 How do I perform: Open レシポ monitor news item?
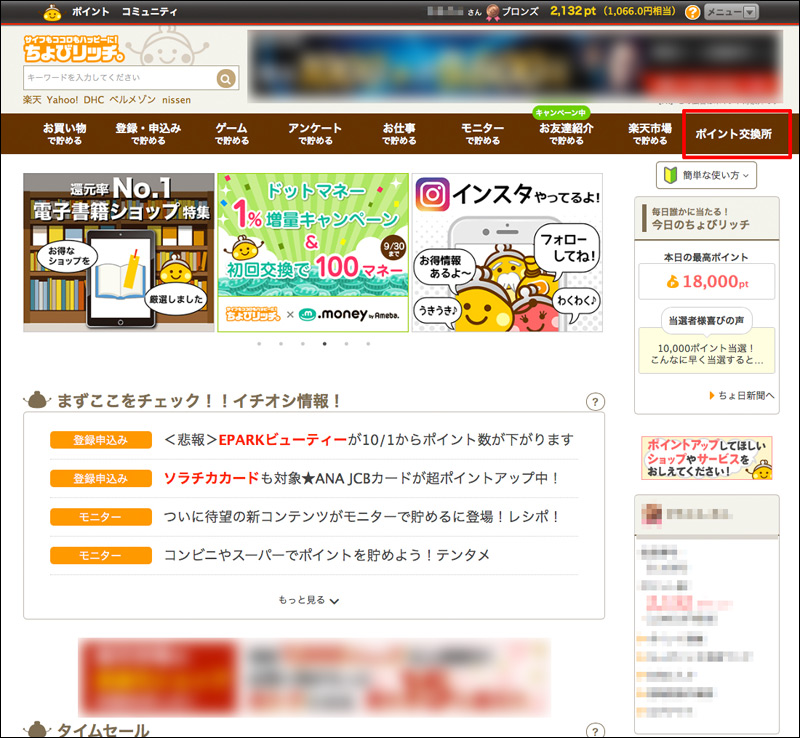(x=362, y=517)
